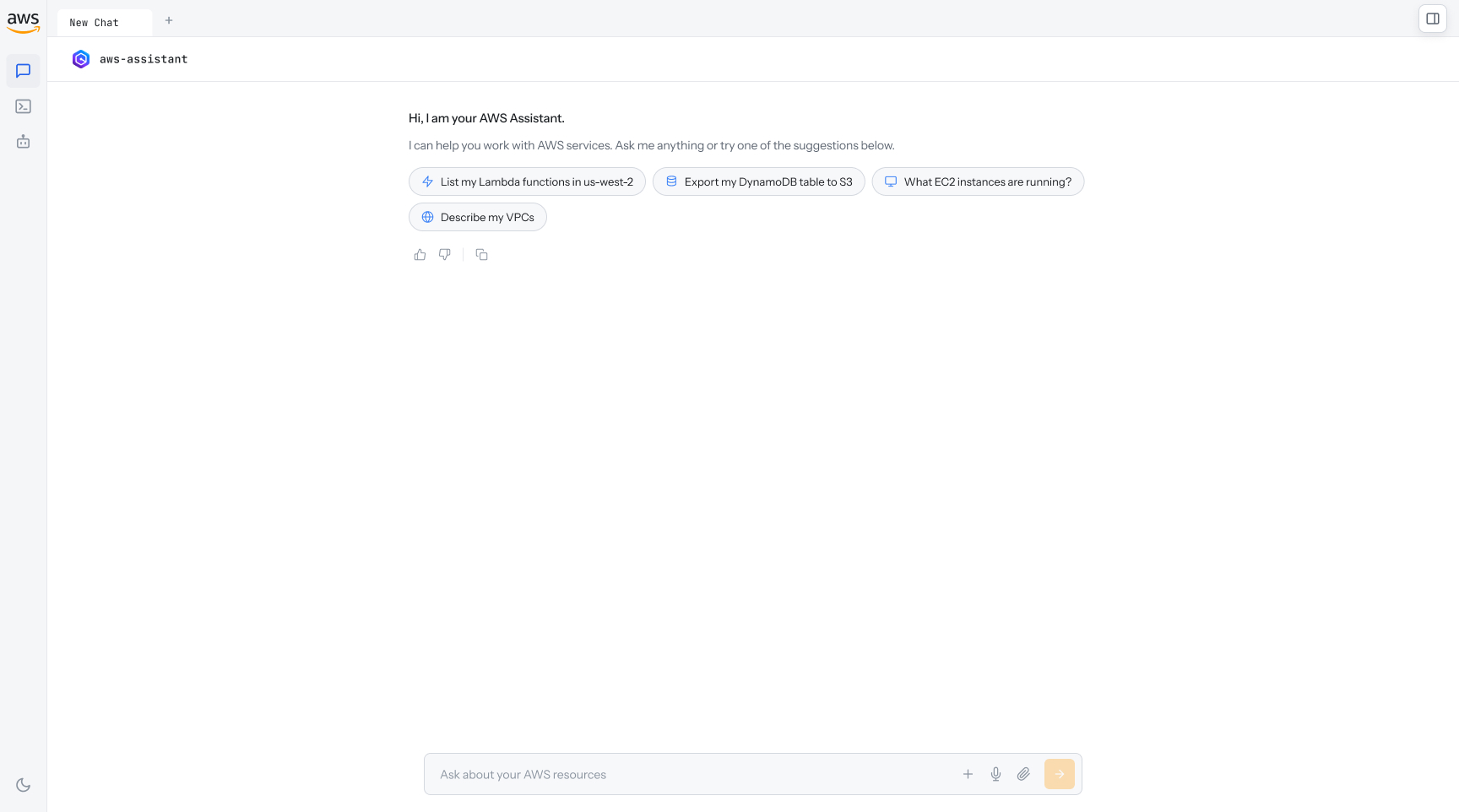Attach a file with the paperclip icon
Screen dimensions: 1459x812
pyautogui.click(x=1023, y=774)
